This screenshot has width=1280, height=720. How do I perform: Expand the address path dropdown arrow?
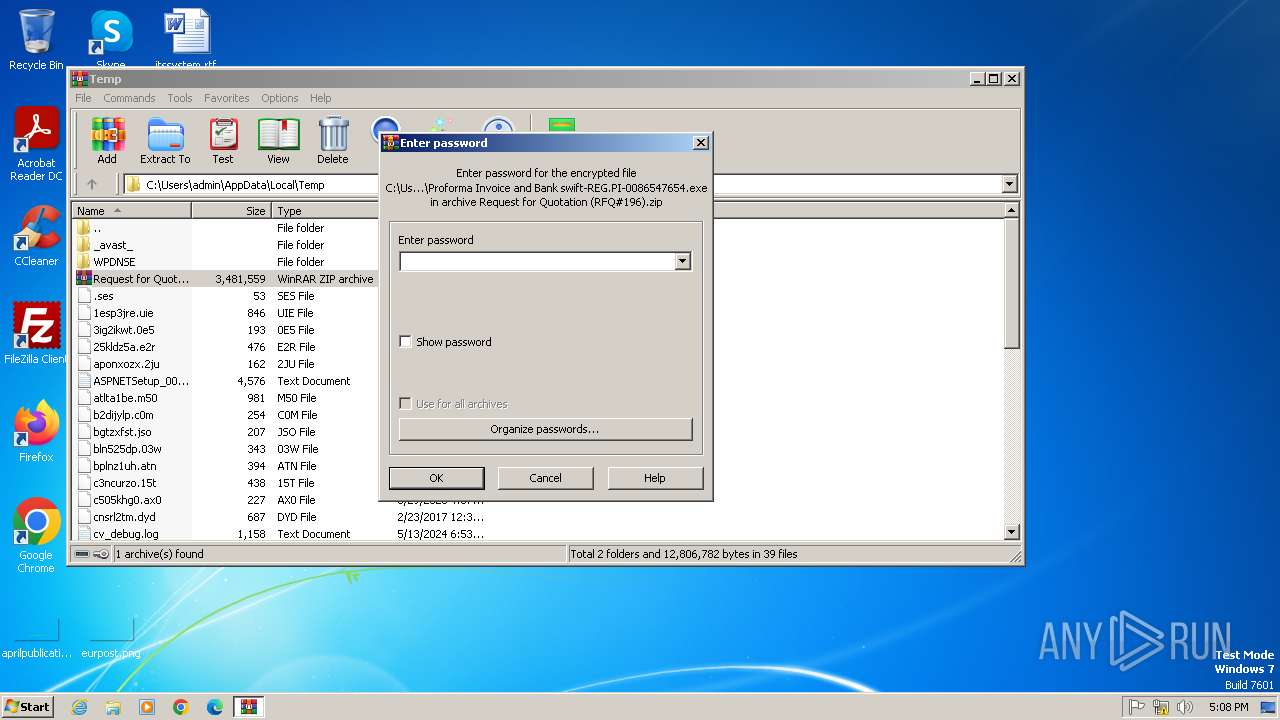point(1009,184)
